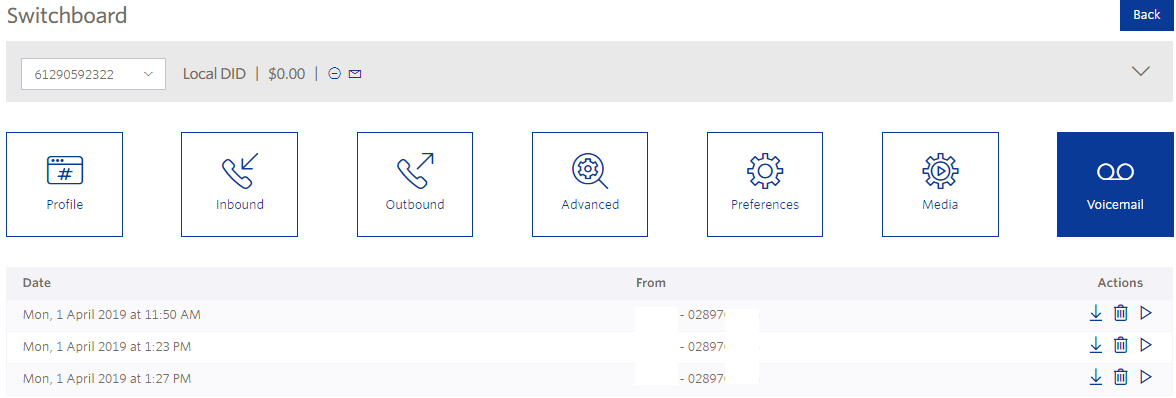This screenshot has width=1176, height=398.
Task: Click the Back button
Action: (x=1147, y=15)
